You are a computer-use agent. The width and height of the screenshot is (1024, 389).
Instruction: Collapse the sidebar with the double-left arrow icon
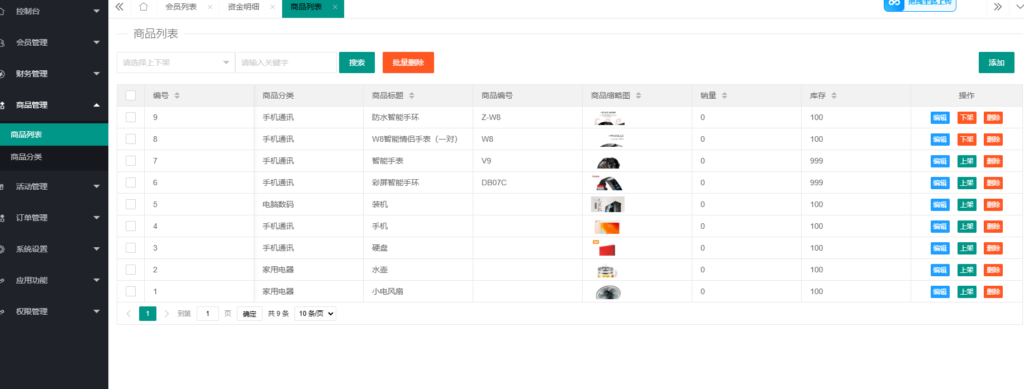tap(120, 7)
